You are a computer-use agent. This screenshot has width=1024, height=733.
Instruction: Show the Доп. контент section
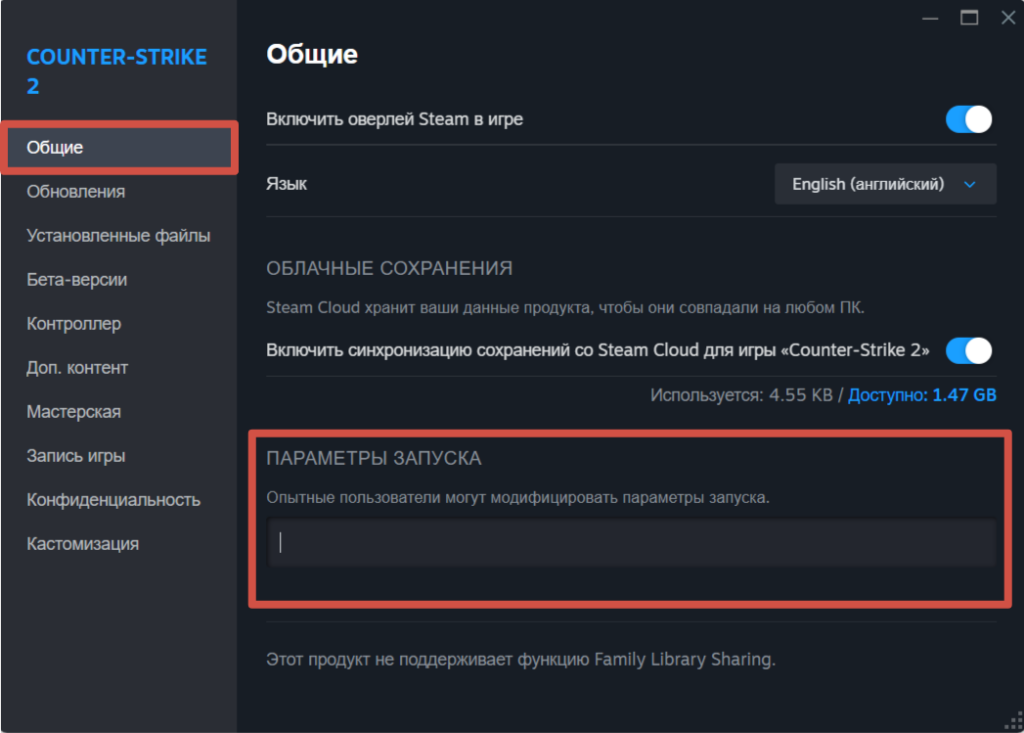click(77, 368)
